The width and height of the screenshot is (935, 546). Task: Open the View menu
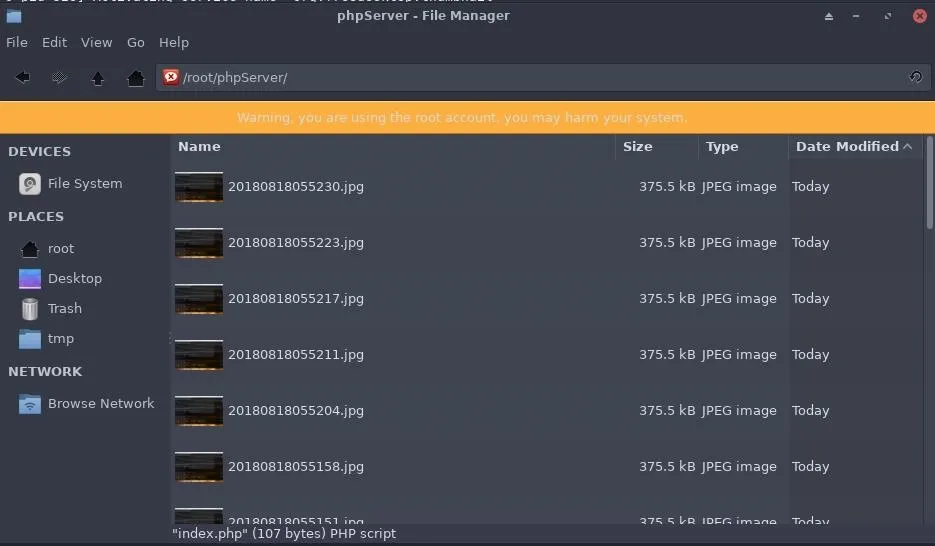pos(97,42)
